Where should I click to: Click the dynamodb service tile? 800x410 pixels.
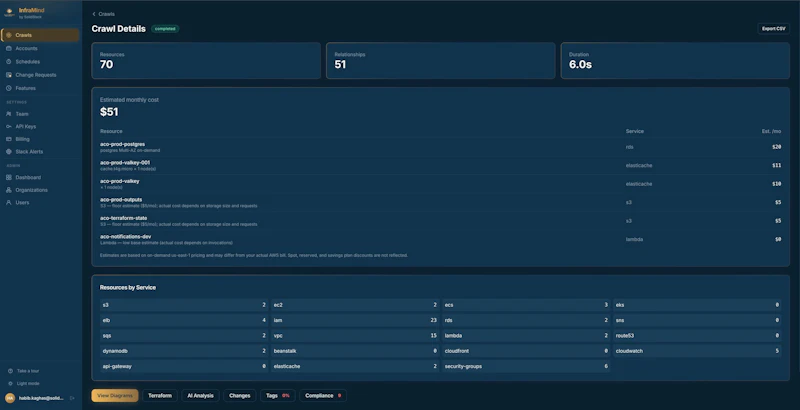point(184,351)
